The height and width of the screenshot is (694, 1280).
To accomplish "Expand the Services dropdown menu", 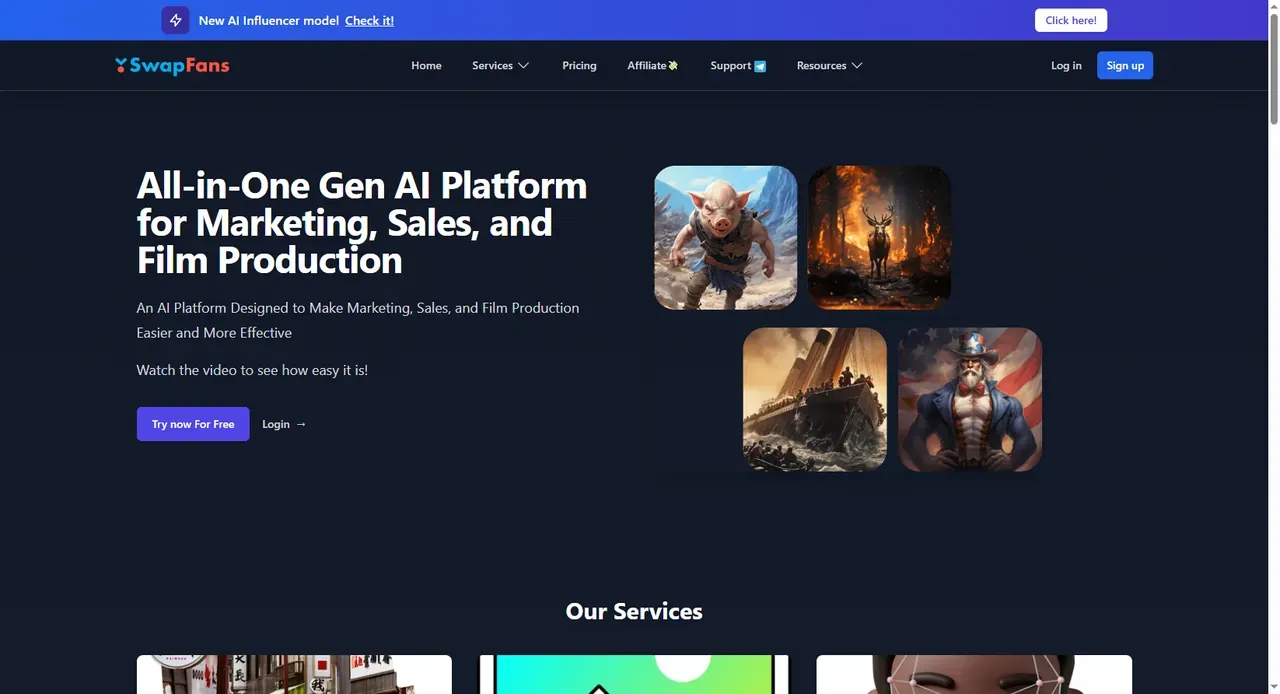I will pyautogui.click(x=501, y=66).
